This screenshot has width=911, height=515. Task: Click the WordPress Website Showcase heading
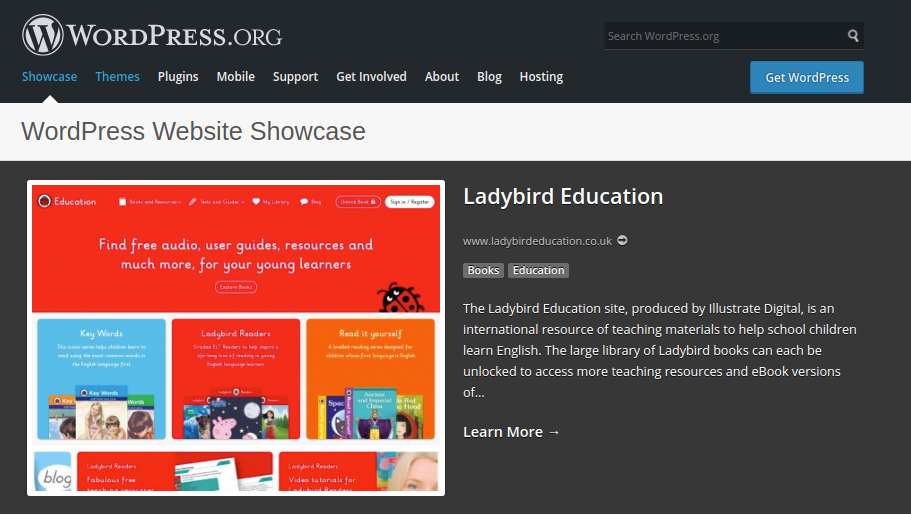point(193,131)
